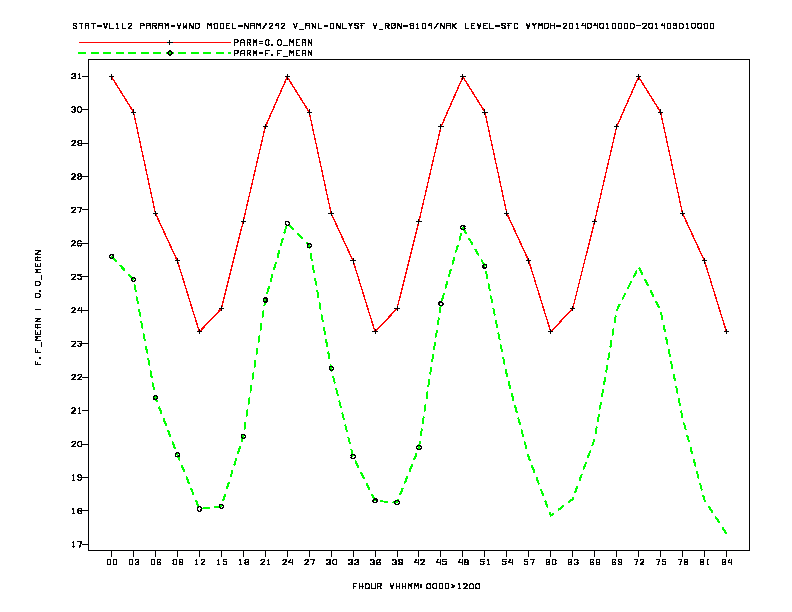Click the red plus marker at hour 00
This screenshot has height=612, width=792.
point(112,77)
